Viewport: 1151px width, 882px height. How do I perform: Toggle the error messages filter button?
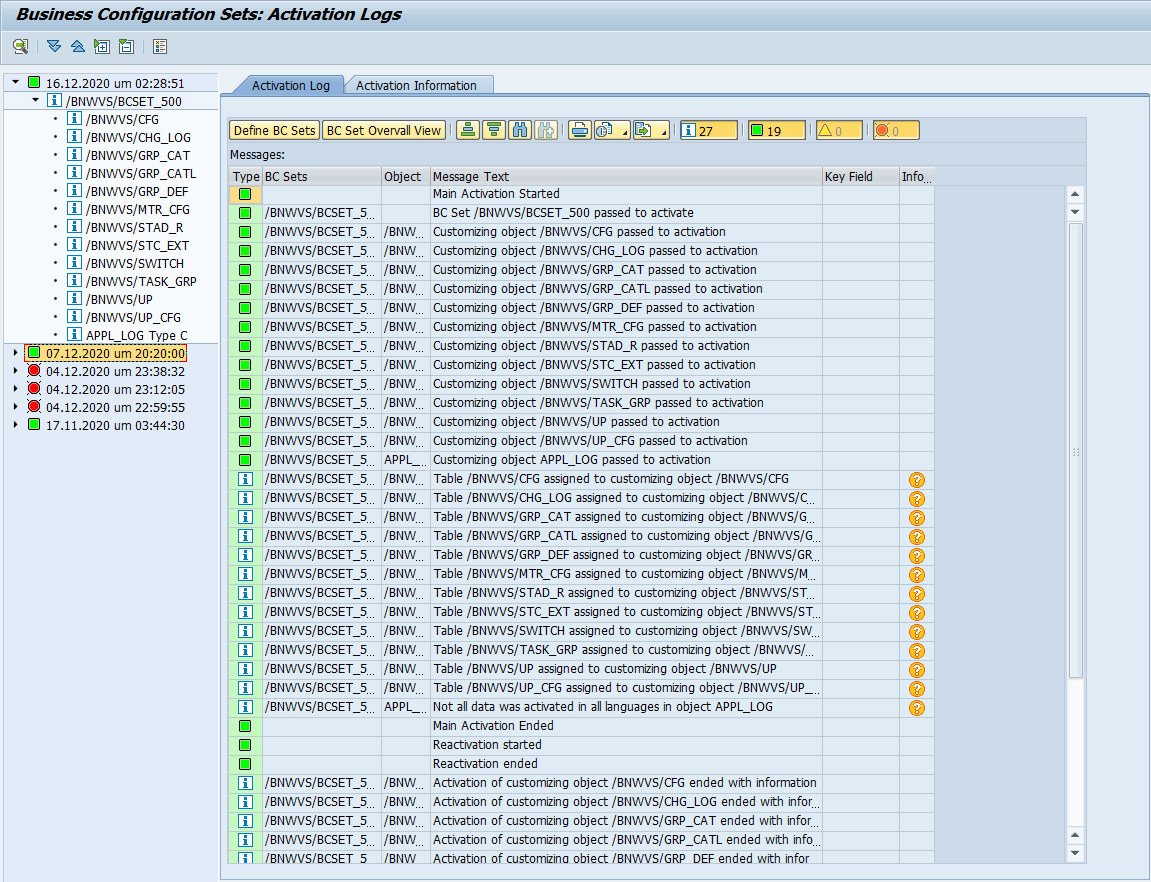click(x=894, y=130)
